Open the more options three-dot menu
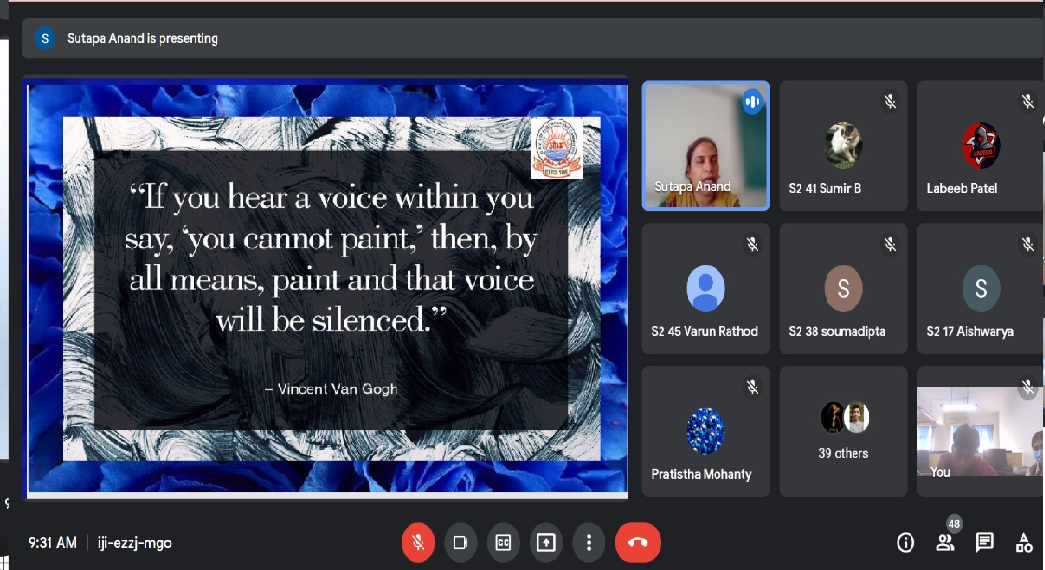This screenshot has height=570, width=1045. pos(589,542)
